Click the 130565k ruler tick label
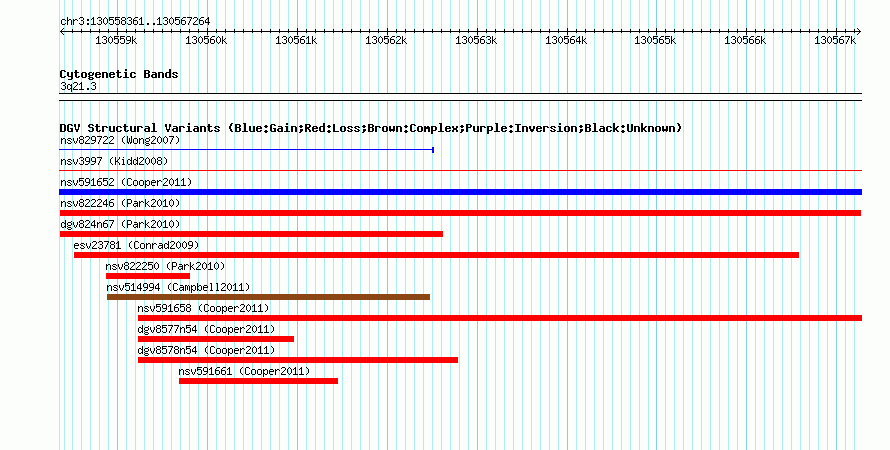Image resolution: width=890 pixels, height=450 pixels. click(655, 40)
